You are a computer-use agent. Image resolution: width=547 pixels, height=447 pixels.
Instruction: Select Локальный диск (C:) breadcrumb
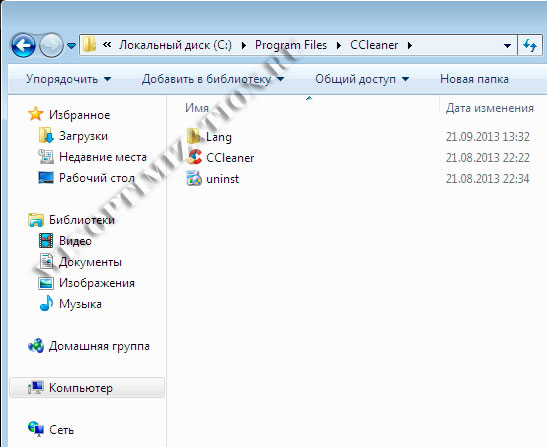click(175, 45)
